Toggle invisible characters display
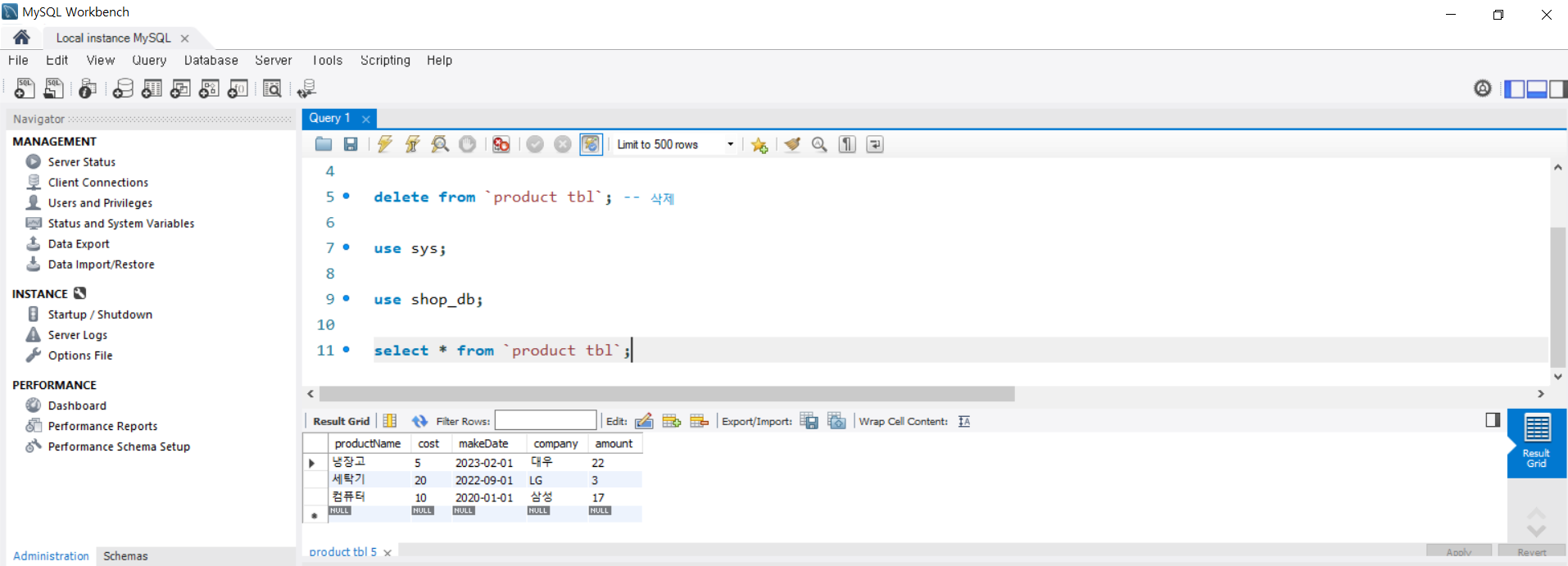Image resolution: width=1568 pixels, height=566 pixels. 847,144
